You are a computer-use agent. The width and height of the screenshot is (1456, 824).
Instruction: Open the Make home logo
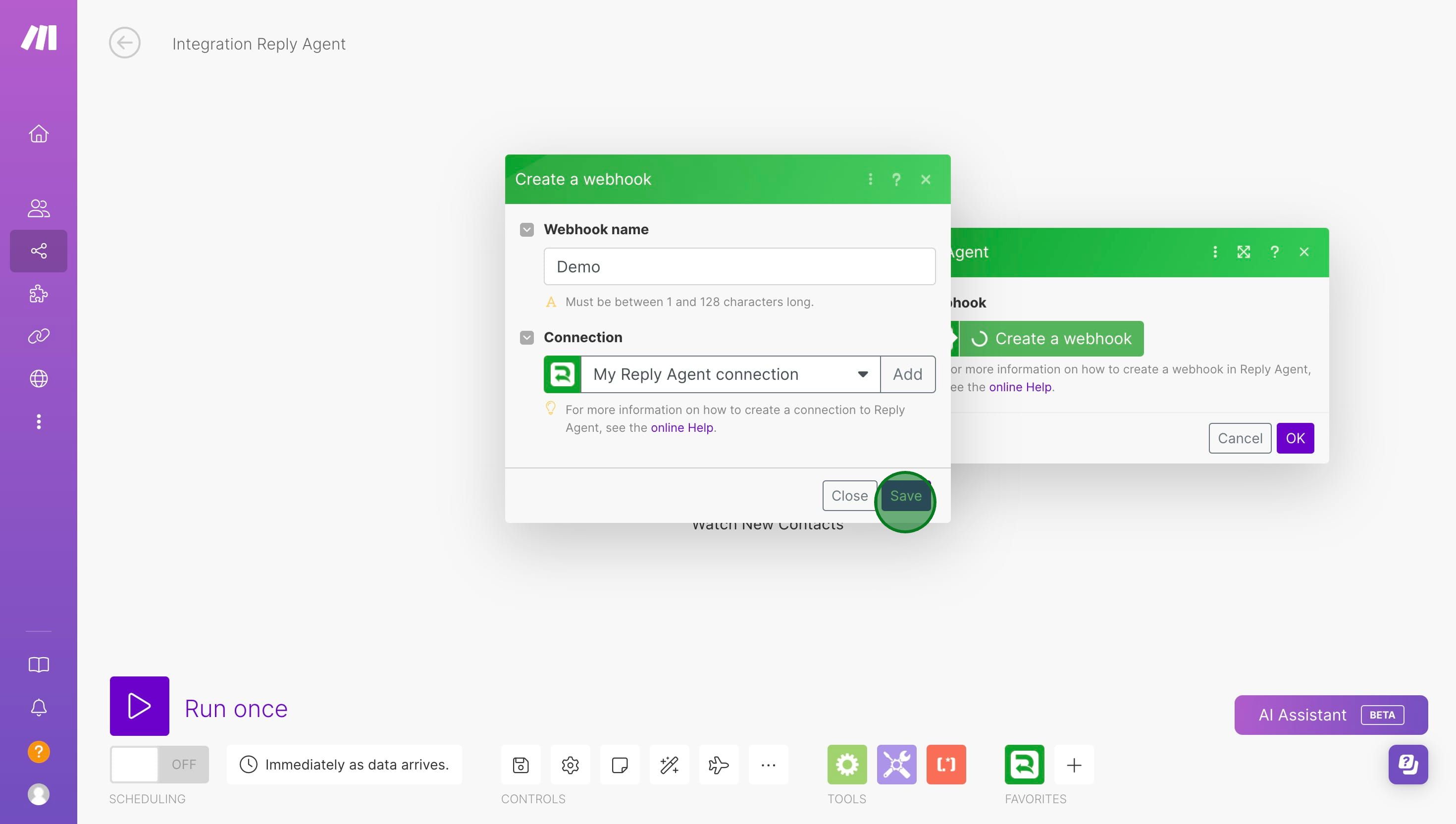coord(39,38)
